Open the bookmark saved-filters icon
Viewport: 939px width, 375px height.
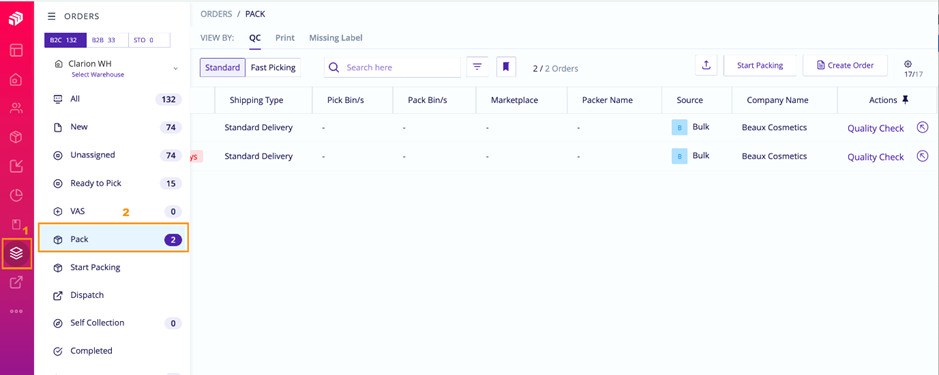(x=505, y=67)
